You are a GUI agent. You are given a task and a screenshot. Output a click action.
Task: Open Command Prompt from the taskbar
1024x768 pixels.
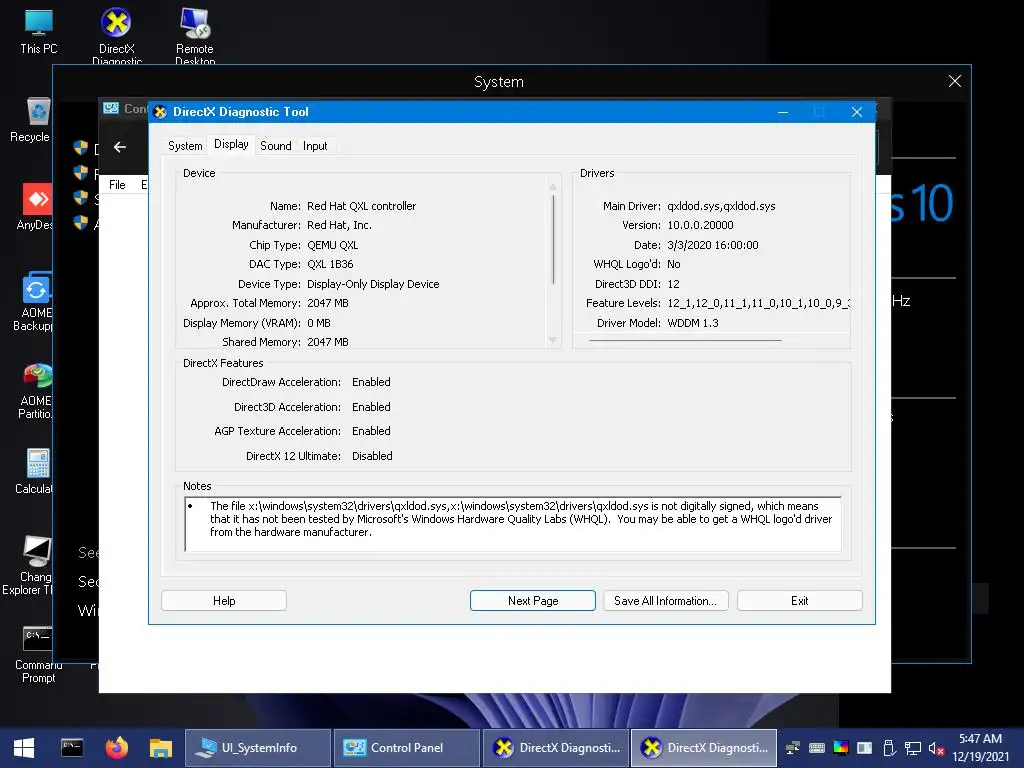[x=72, y=748]
